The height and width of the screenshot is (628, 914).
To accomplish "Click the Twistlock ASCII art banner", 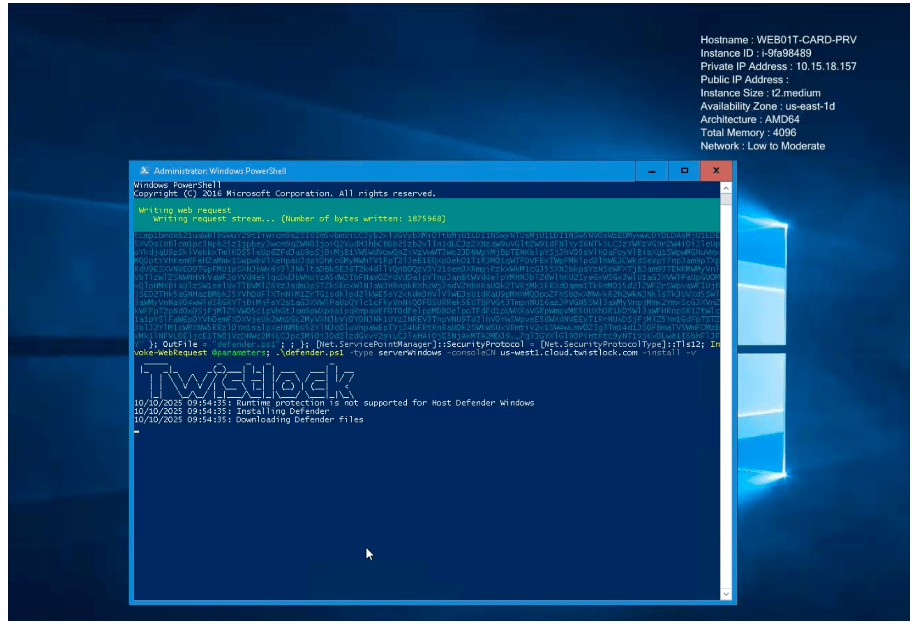I will [x=247, y=380].
